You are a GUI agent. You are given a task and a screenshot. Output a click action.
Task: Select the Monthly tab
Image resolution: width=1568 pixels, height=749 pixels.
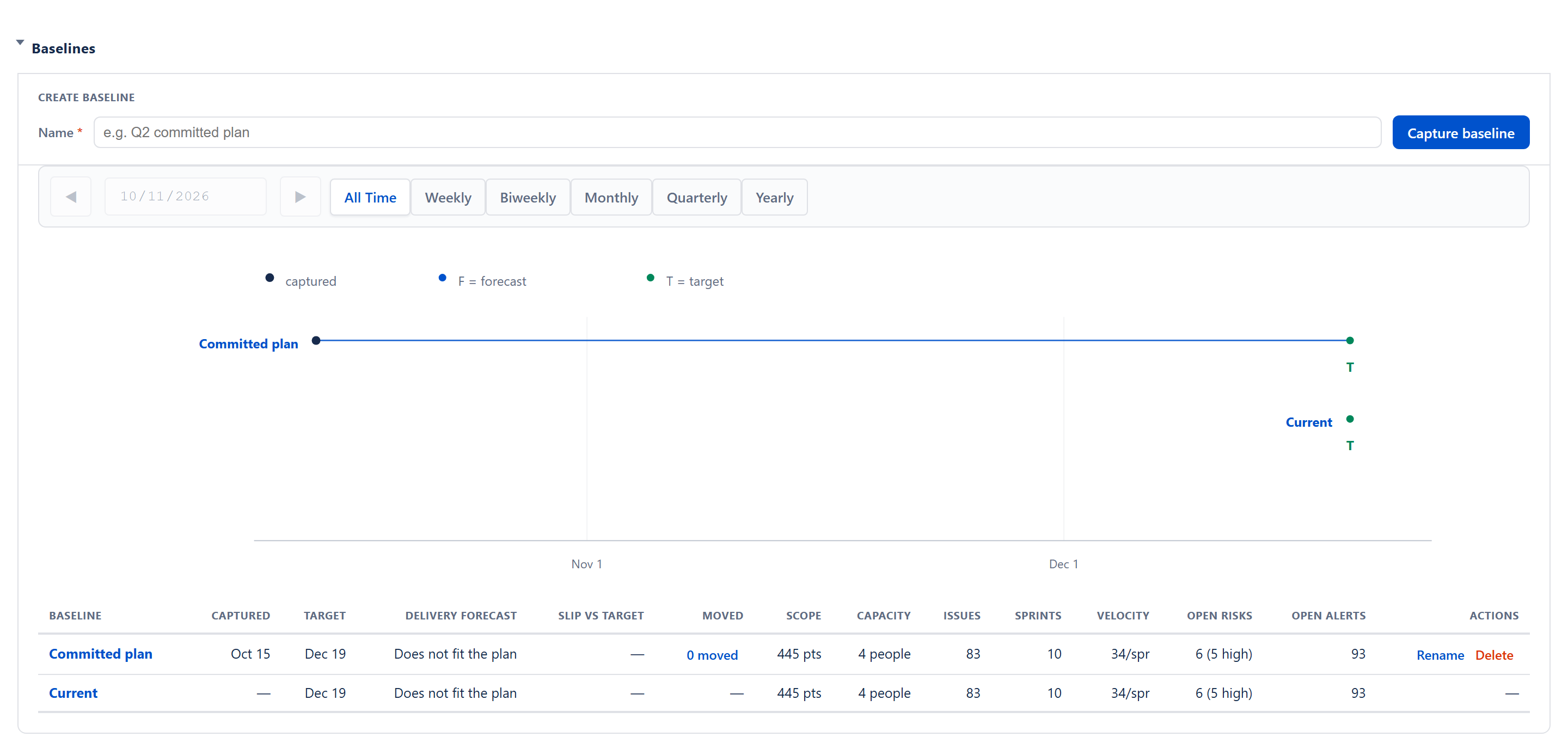611,198
